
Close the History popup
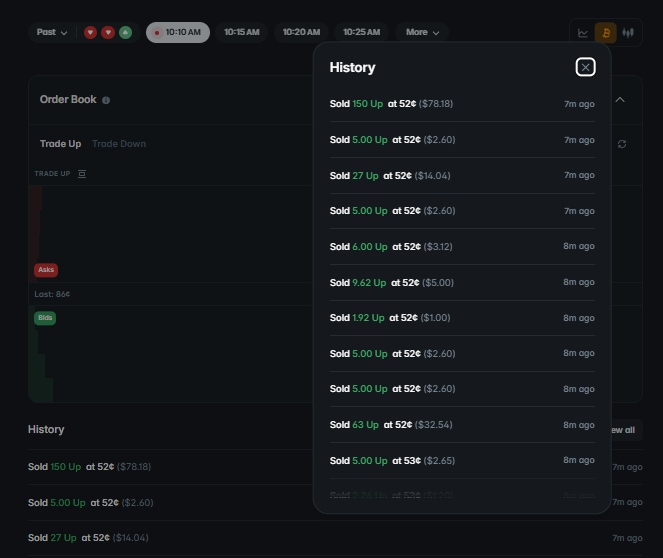tap(585, 67)
